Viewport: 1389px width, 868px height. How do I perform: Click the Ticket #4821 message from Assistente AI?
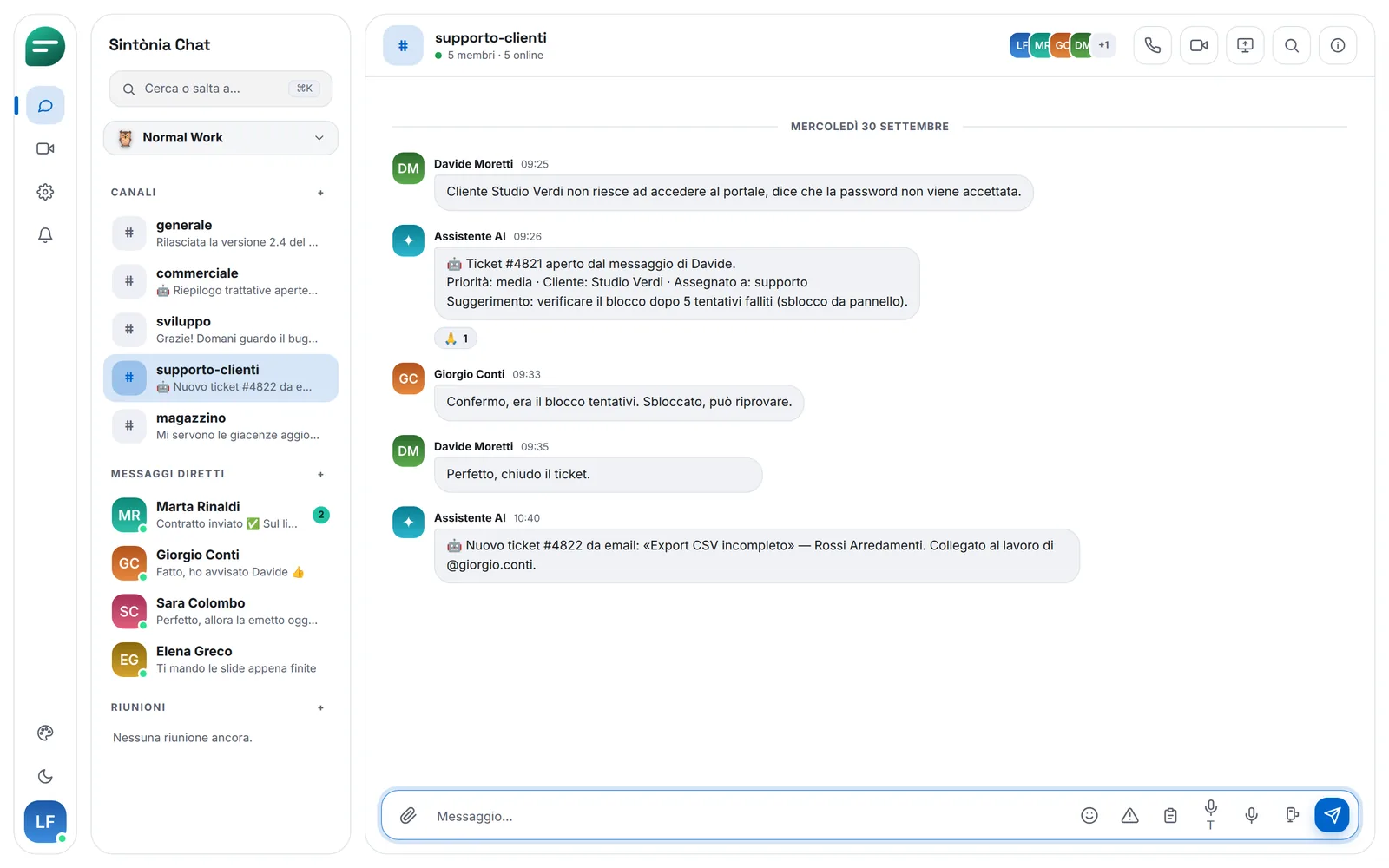pos(676,283)
